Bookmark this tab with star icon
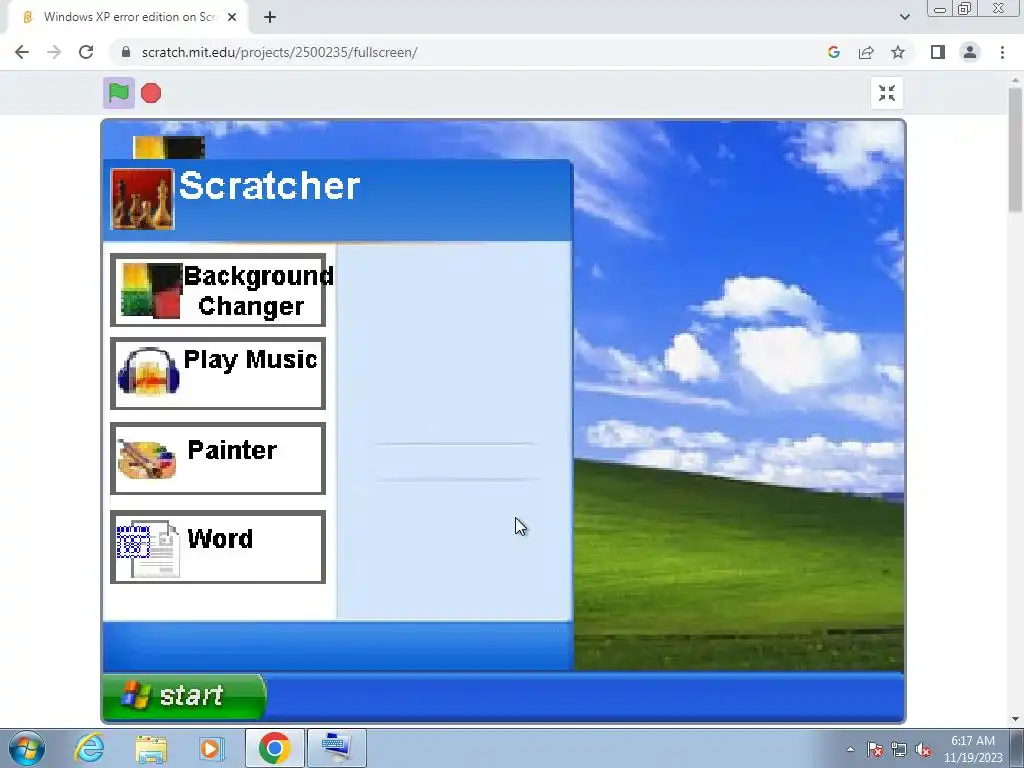Screen dimensions: 1024x768 [x=898, y=52]
